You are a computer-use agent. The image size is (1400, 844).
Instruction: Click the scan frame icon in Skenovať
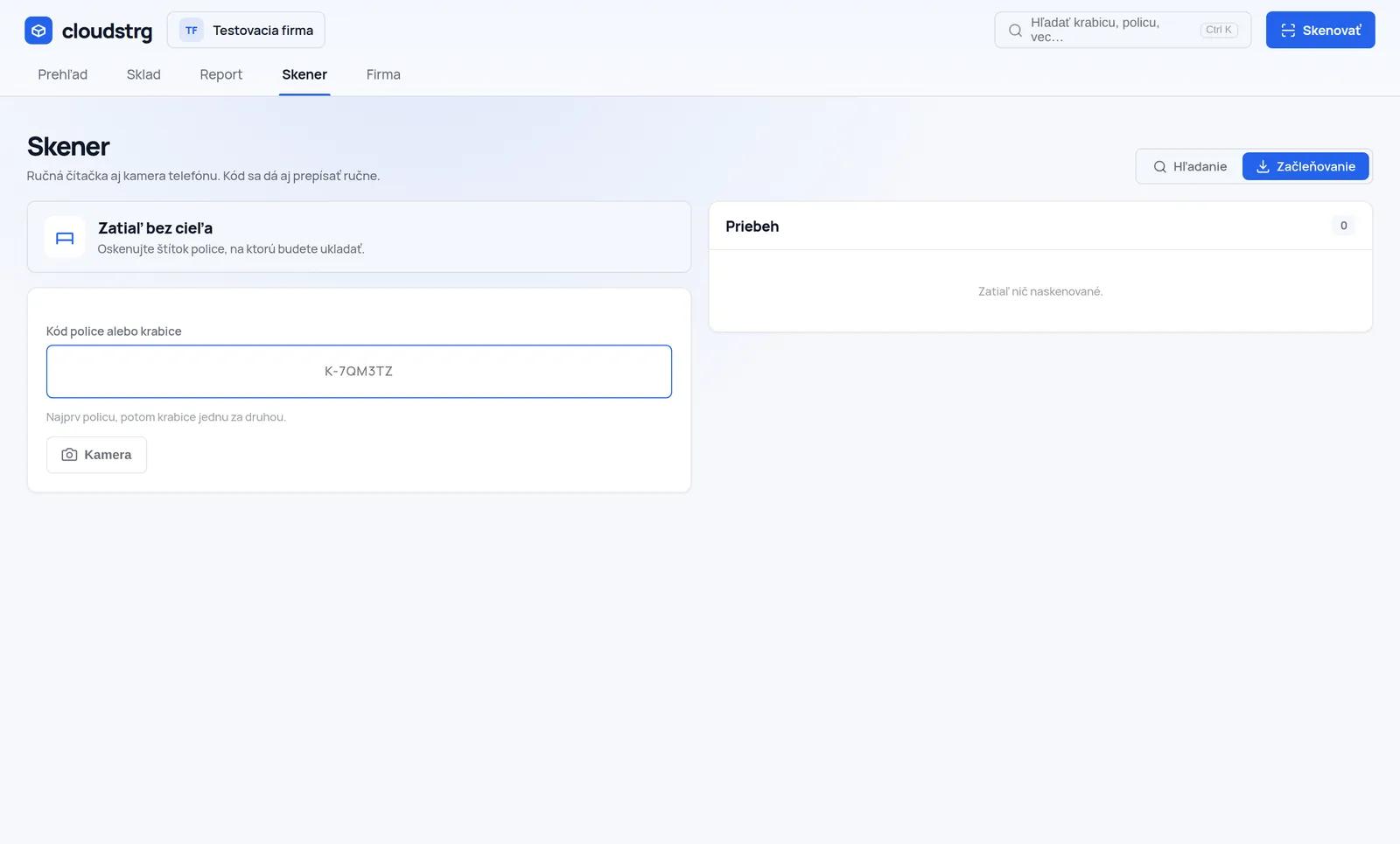click(1288, 31)
